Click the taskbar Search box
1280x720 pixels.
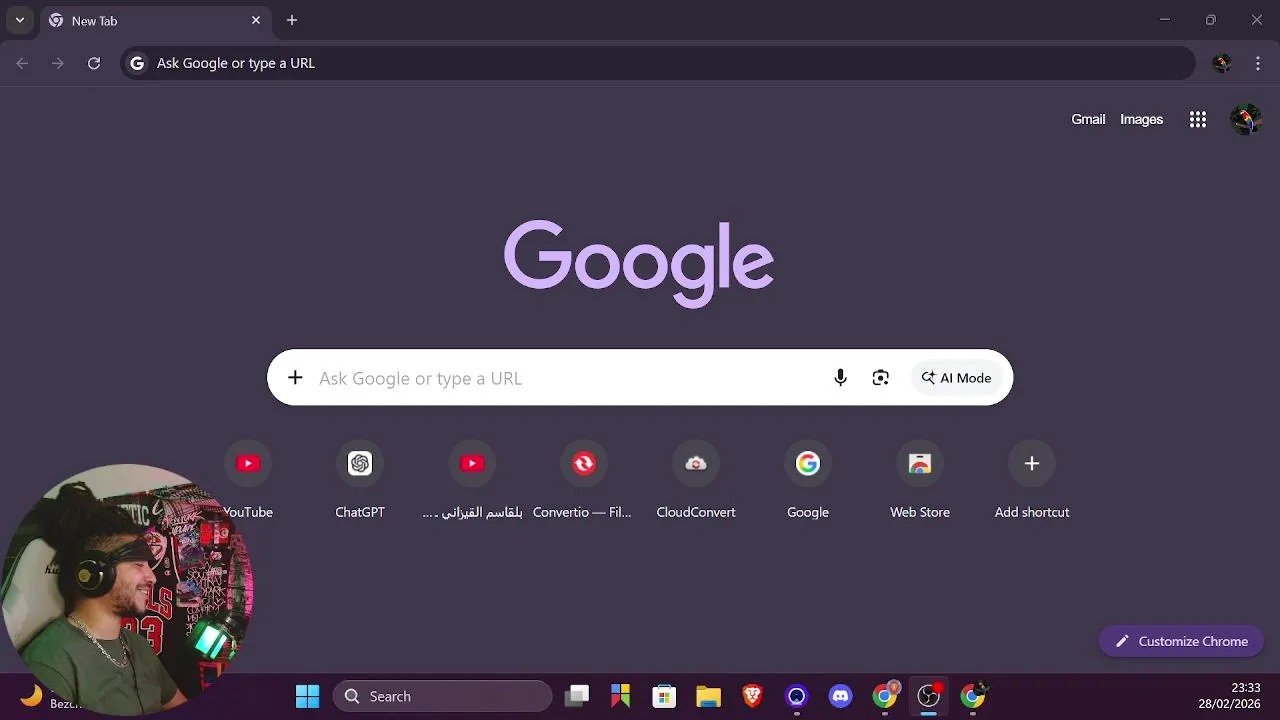[442, 696]
